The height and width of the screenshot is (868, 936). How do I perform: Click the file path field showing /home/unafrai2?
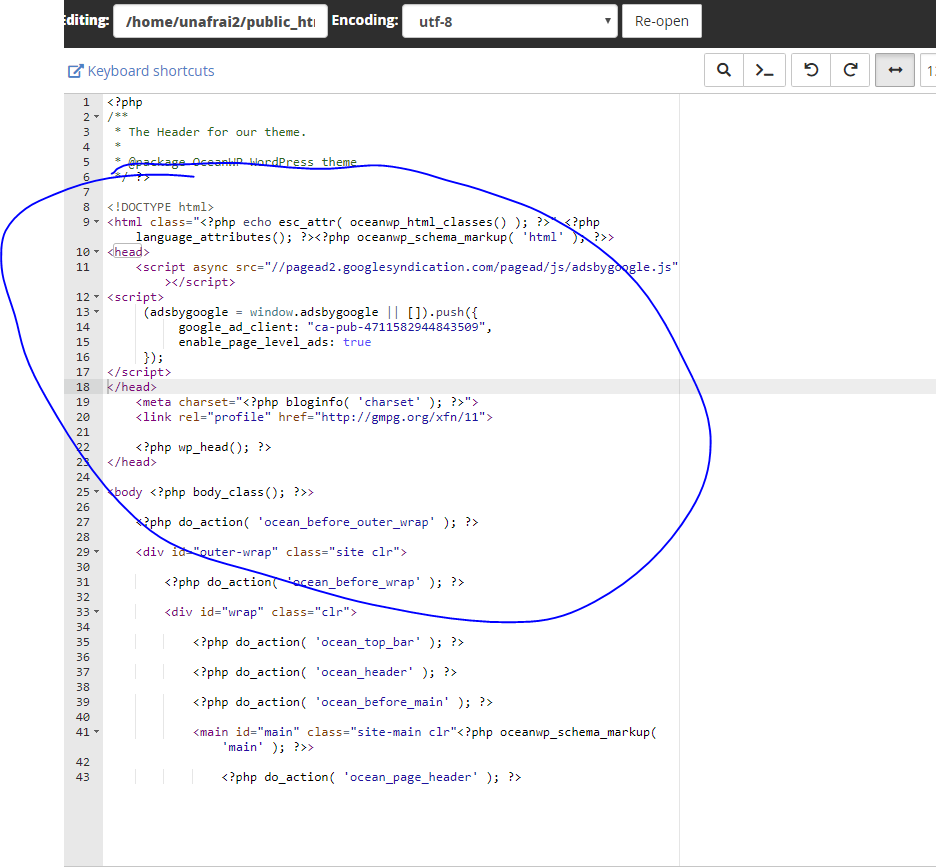click(220, 20)
